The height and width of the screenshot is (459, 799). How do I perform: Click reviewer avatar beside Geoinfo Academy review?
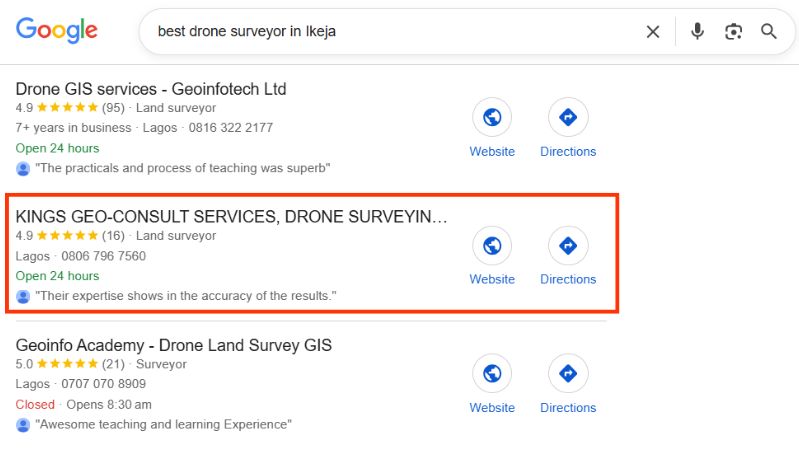point(23,425)
